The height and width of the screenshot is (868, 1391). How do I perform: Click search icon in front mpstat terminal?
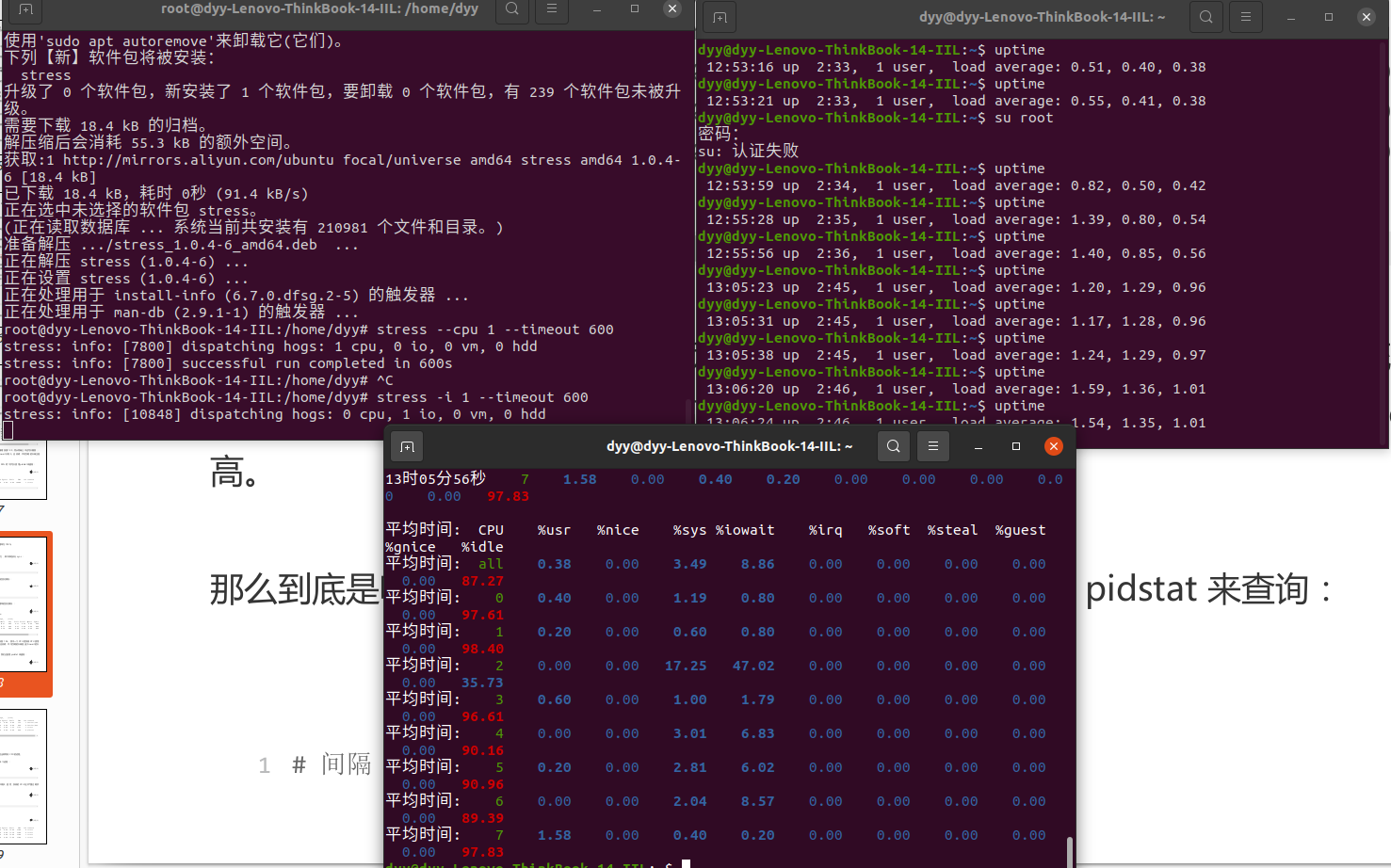click(x=894, y=446)
